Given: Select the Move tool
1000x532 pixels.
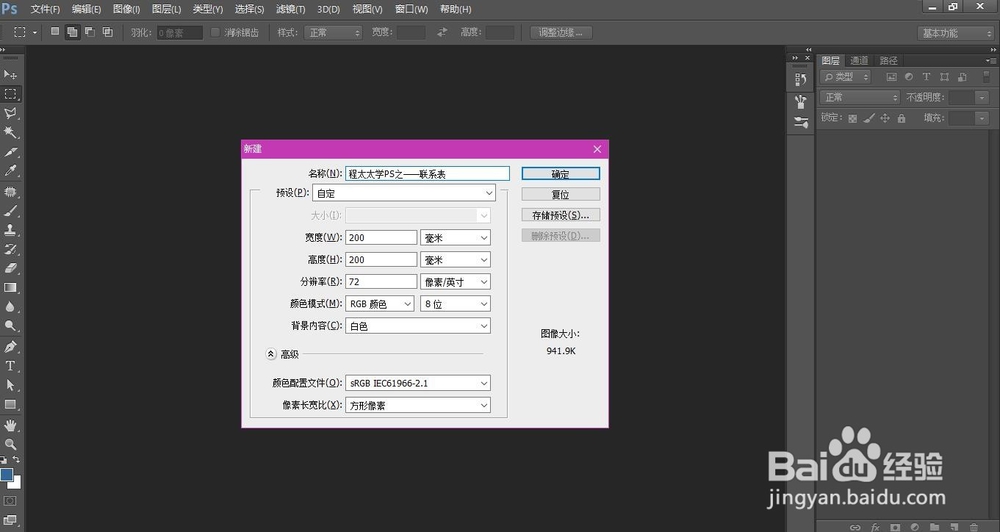Looking at the screenshot, I should pos(10,75).
